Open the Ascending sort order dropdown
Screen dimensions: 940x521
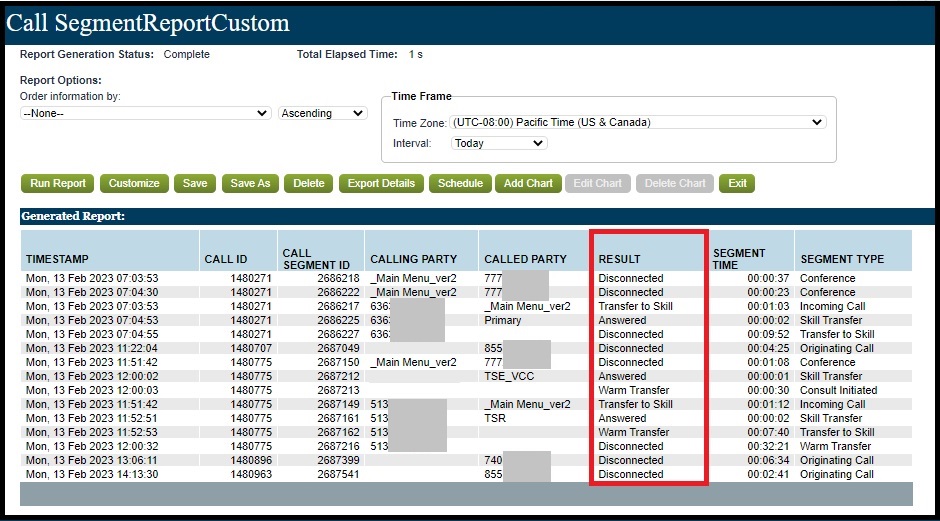[x=323, y=113]
